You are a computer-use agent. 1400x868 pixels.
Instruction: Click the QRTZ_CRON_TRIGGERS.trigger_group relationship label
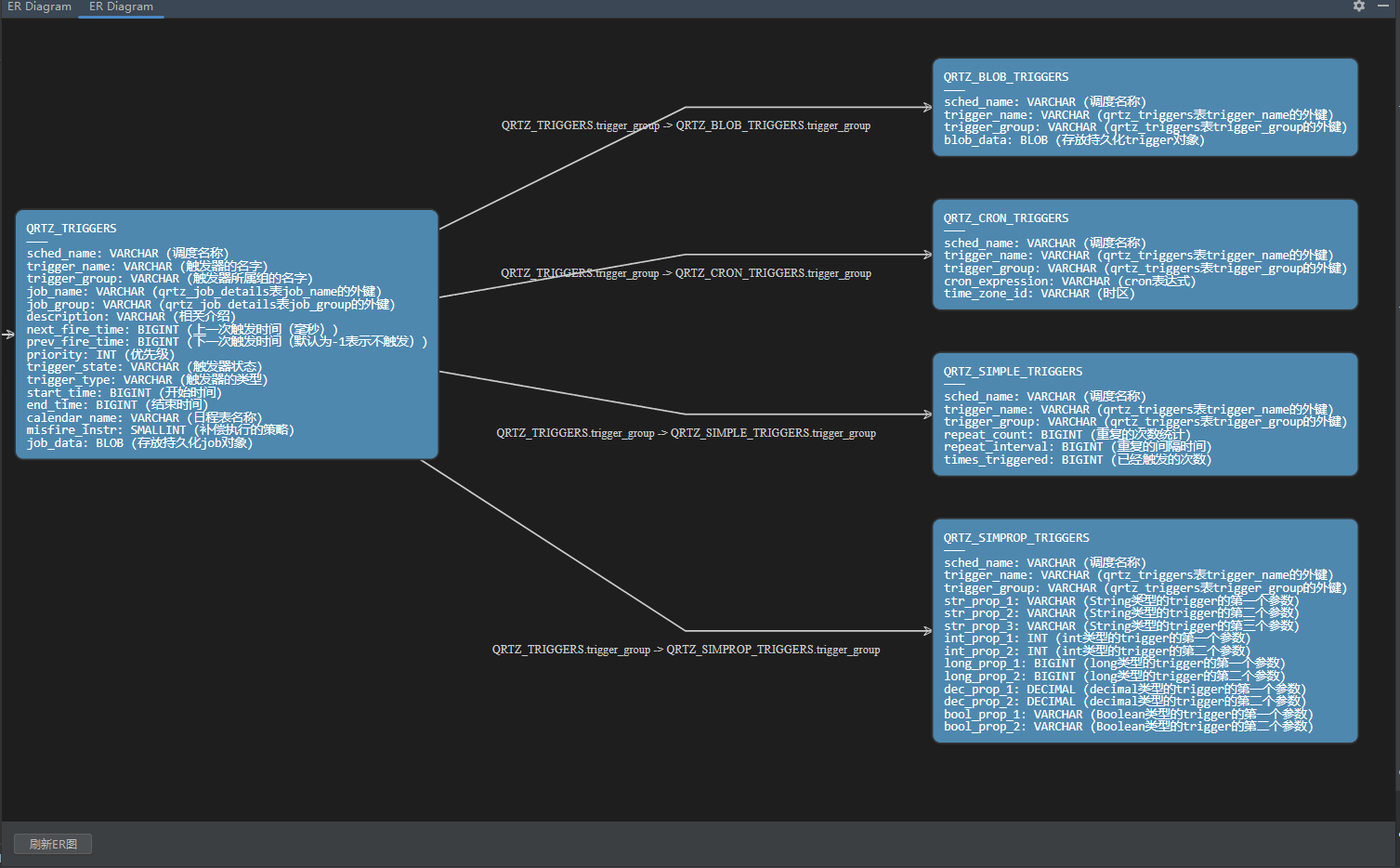[x=686, y=273]
